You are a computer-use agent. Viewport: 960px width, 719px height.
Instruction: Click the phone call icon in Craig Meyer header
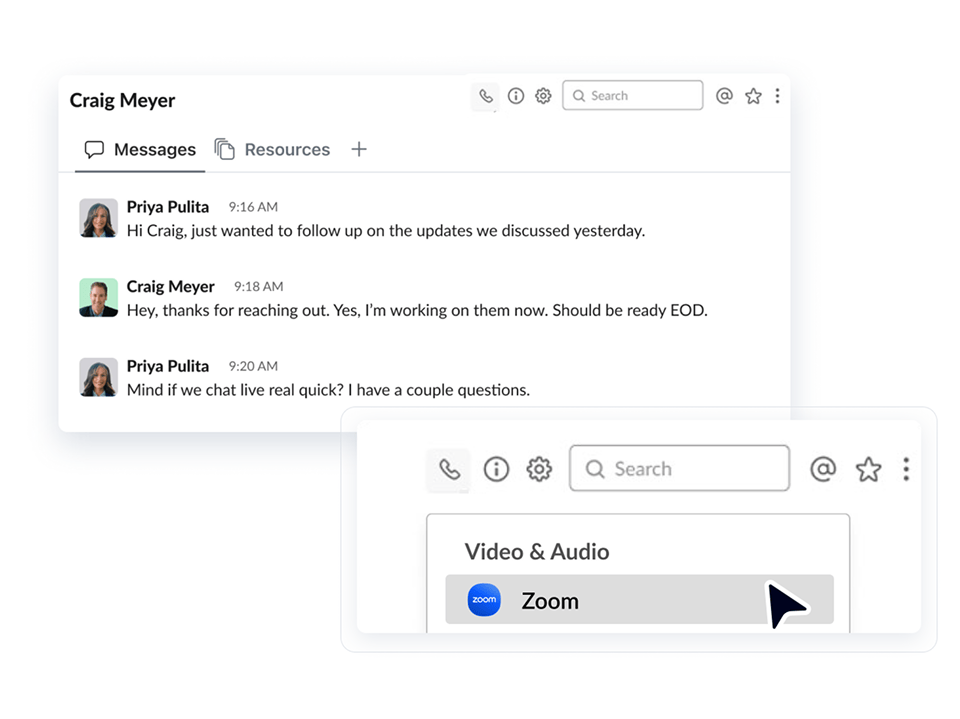click(485, 96)
